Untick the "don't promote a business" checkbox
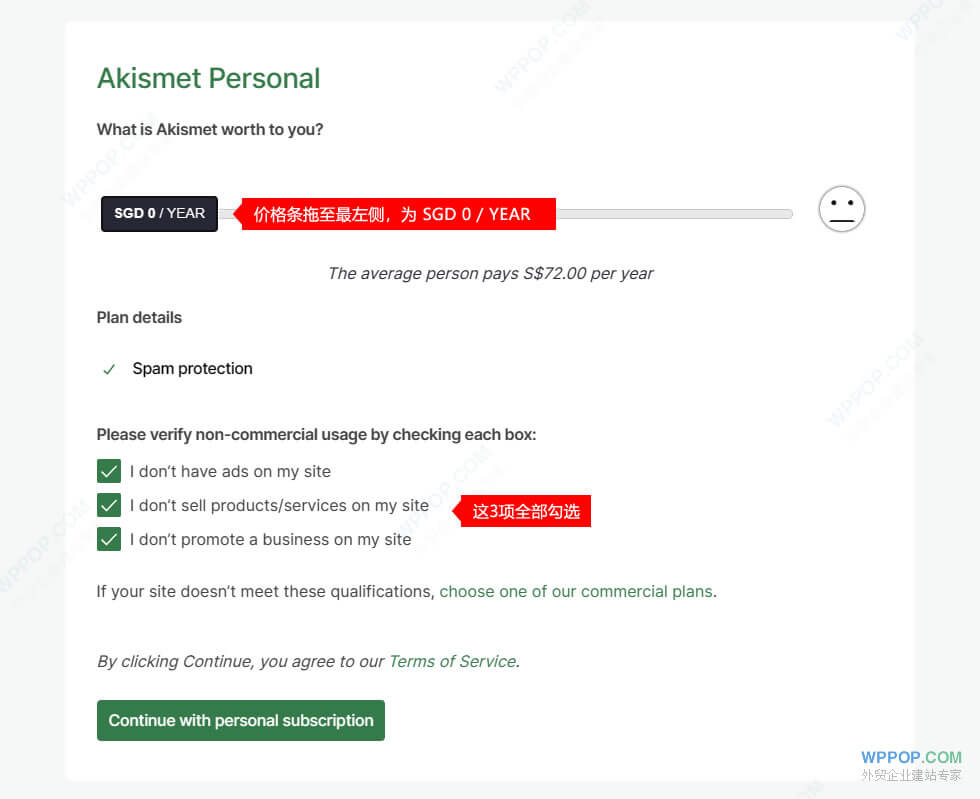Viewport: 980px width, 799px height. pos(109,539)
